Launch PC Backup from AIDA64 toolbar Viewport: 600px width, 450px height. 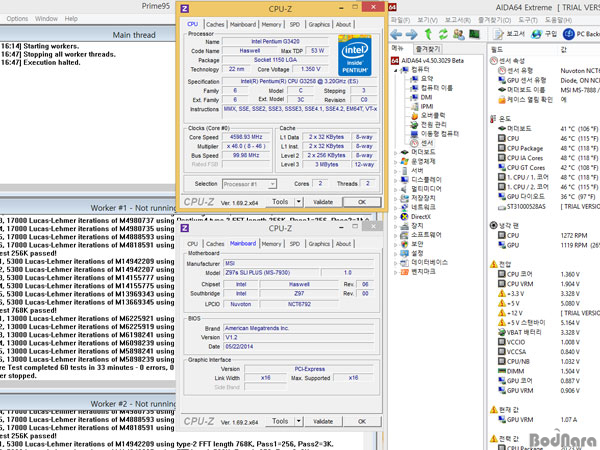[581, 34]
